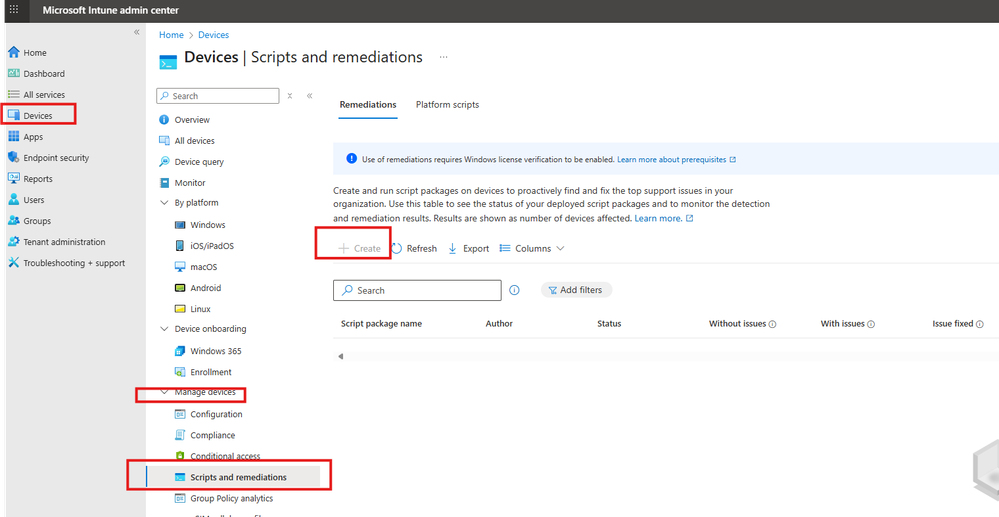The image size is (999, 517).
Task: Click the horizontal scrollbar left arrow
Action: pos(340,356)
